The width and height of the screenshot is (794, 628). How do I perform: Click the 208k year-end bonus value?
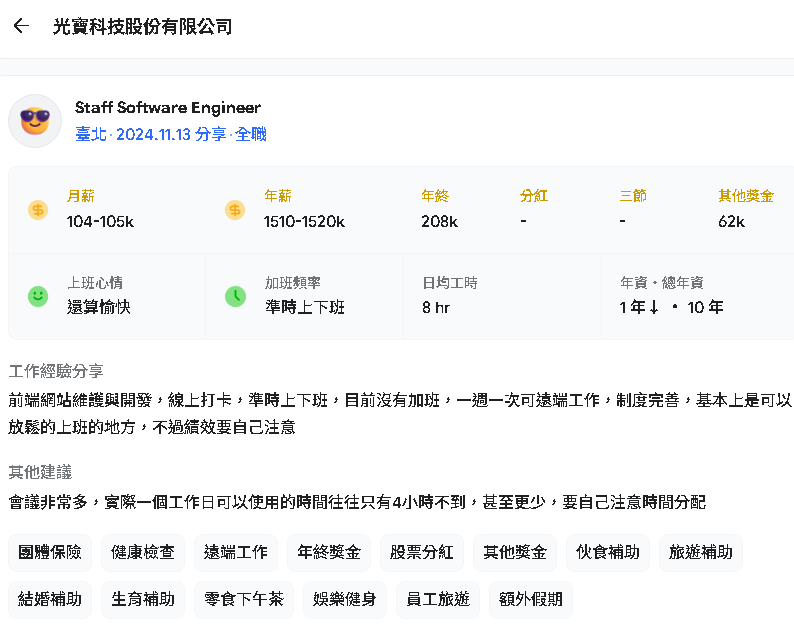(x=440, y=221)
